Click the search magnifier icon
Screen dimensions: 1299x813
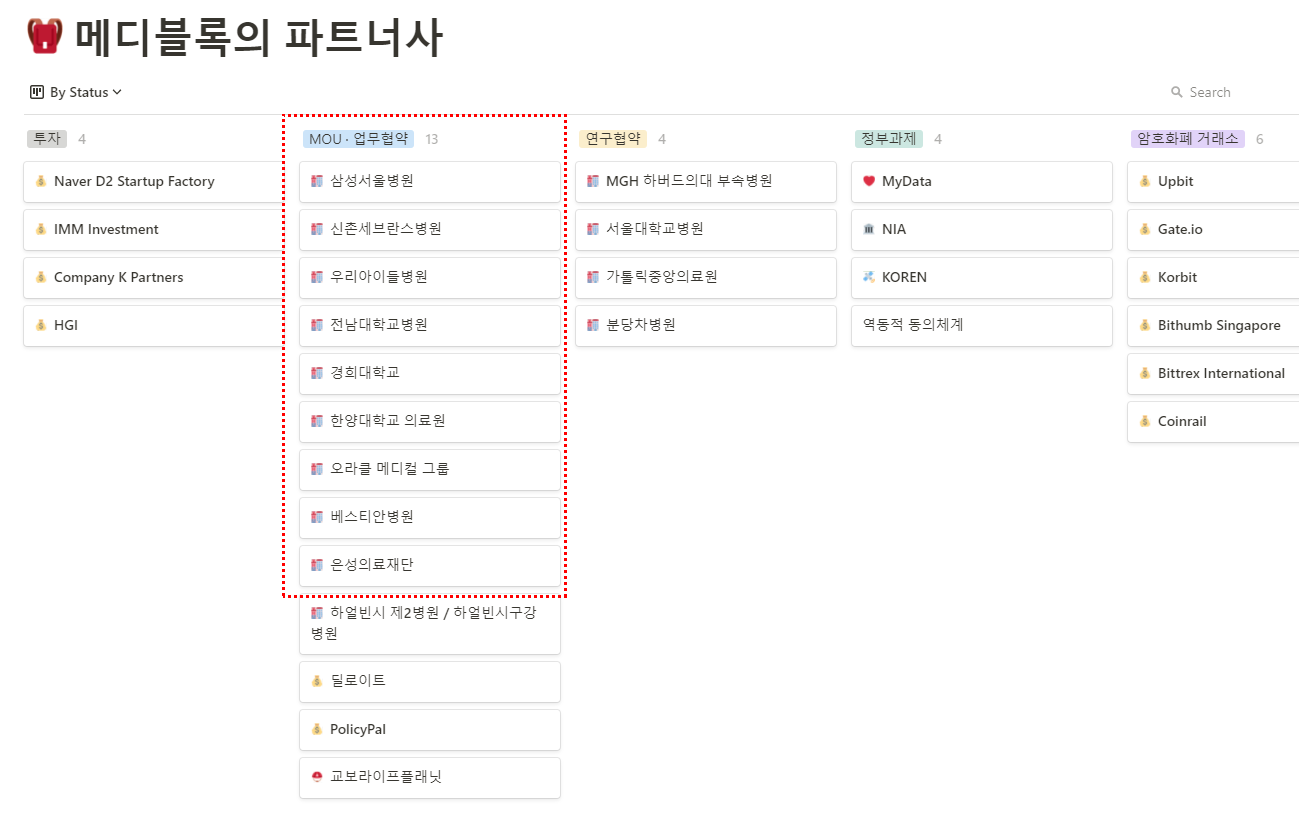1177,92
